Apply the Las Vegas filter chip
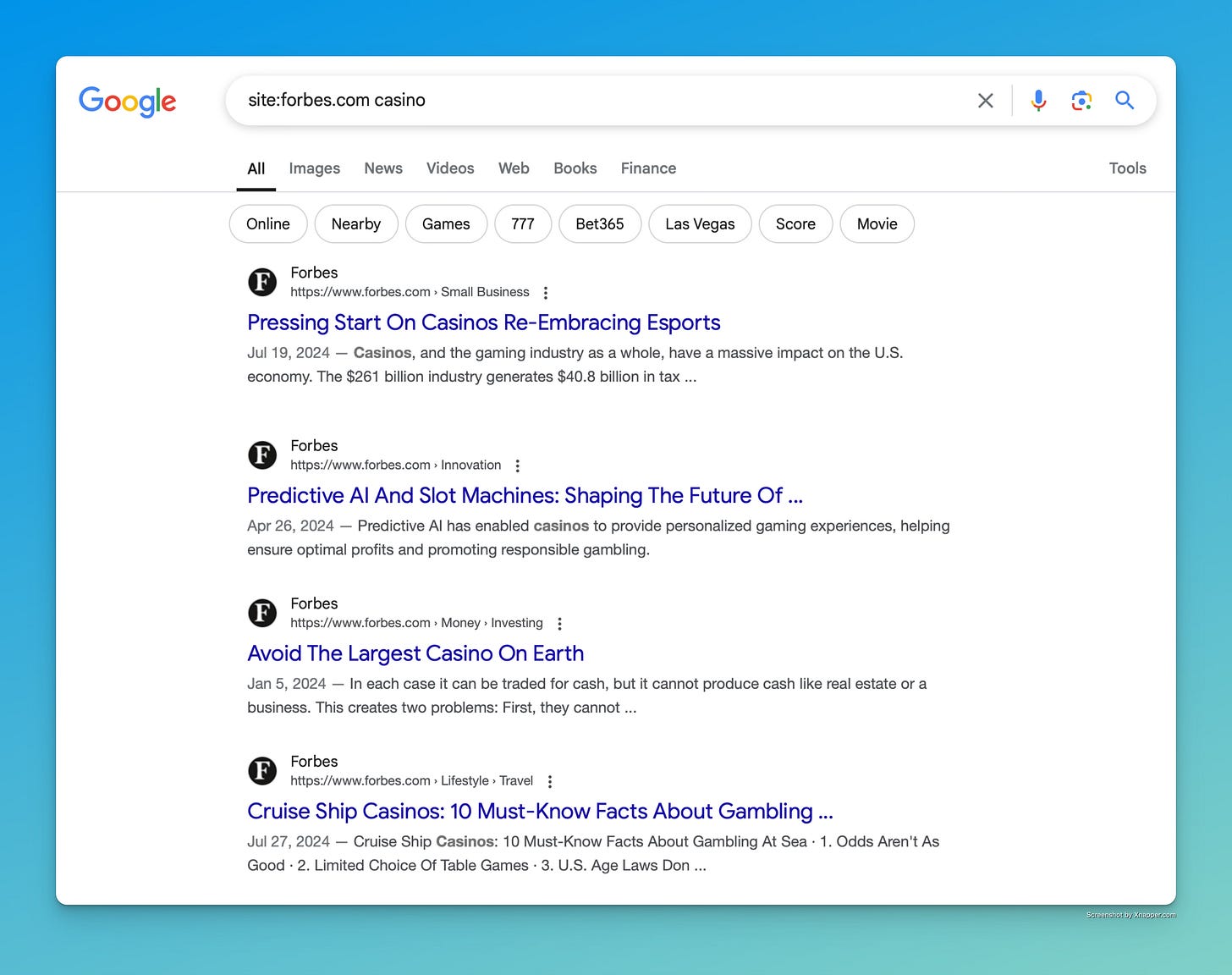The image size is (1232, 975). pos(700,224)
